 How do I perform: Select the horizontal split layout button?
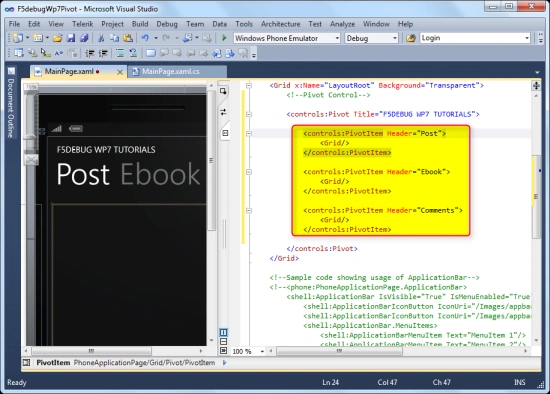pyautogui.click(x=223, y=341)
